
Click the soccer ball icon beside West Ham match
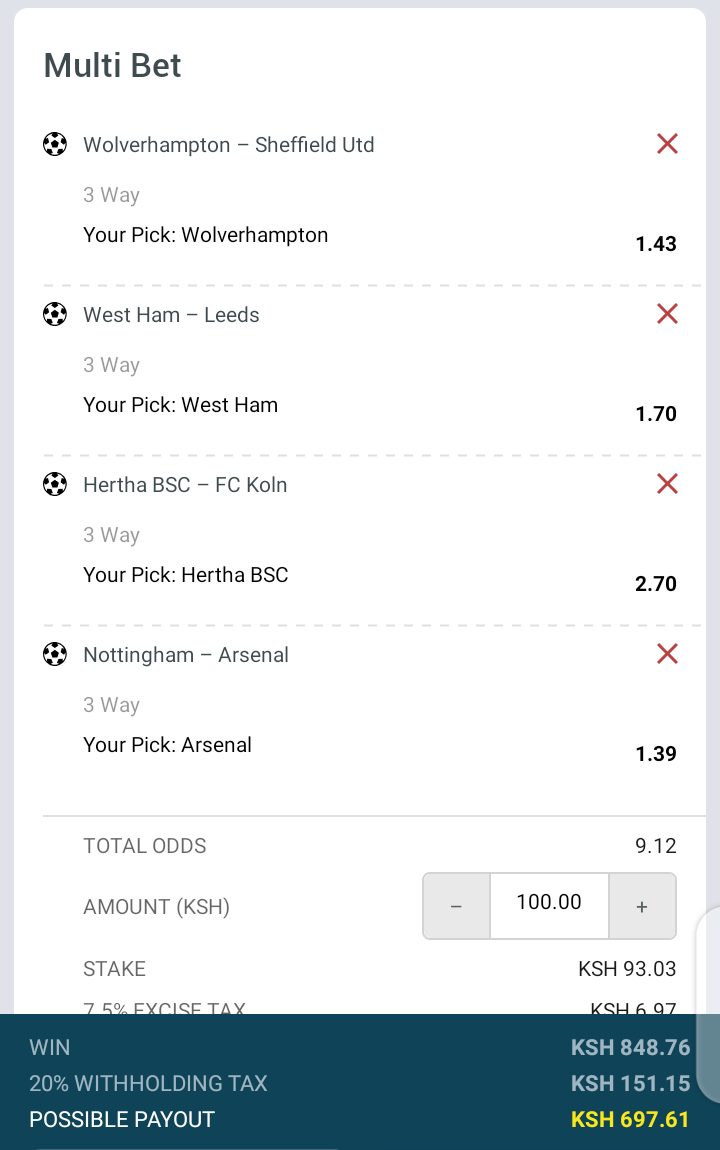pyautogui.click(x=55, y=315)
